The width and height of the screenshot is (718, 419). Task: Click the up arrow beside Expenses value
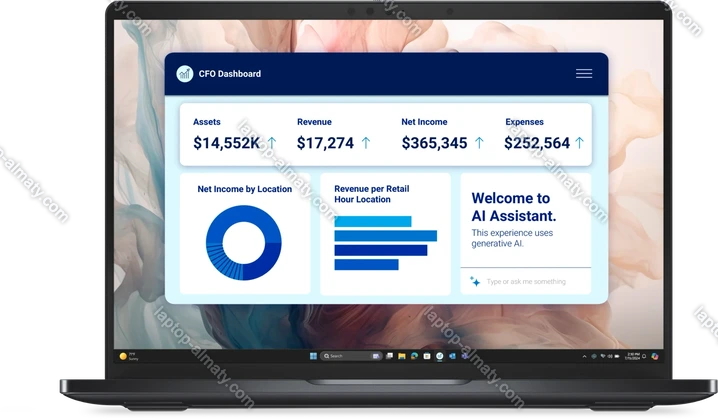[580, 143]
